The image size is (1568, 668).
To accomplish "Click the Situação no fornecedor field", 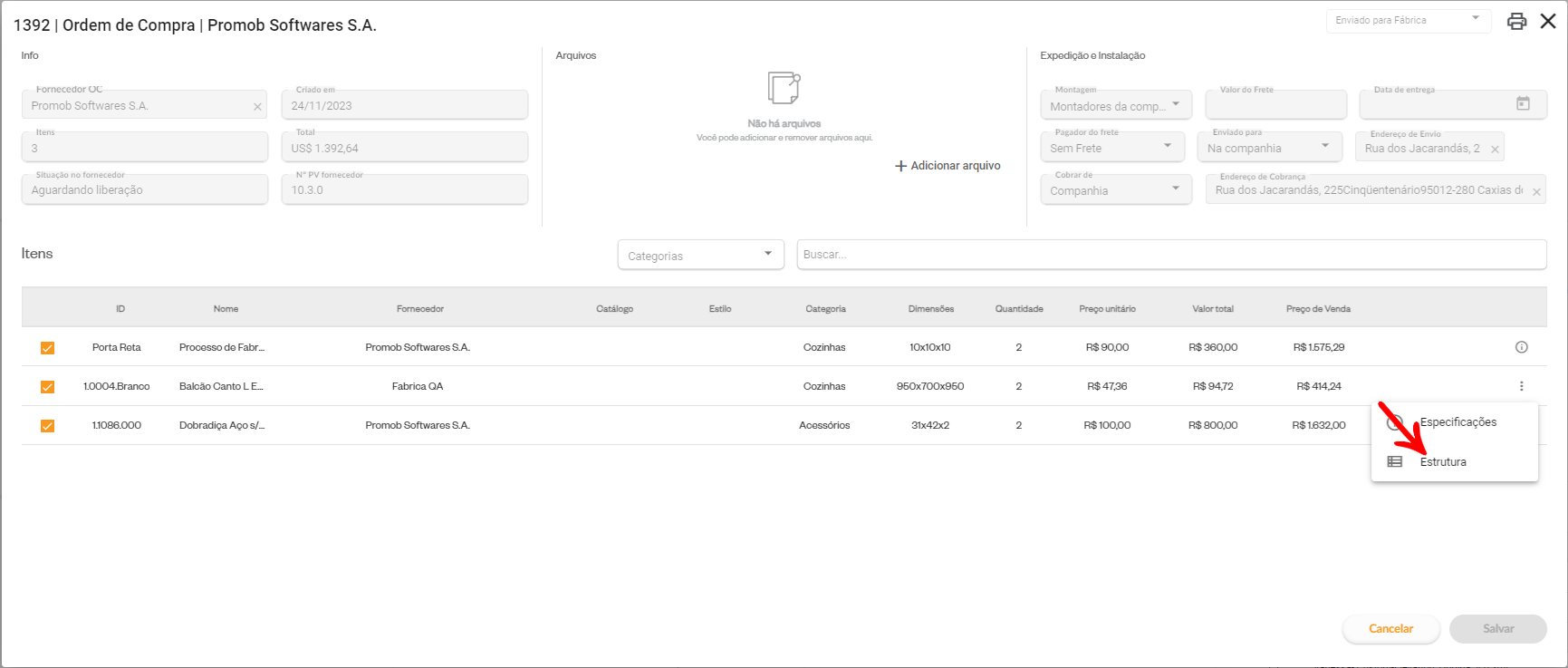I will (x=145, y=189).
